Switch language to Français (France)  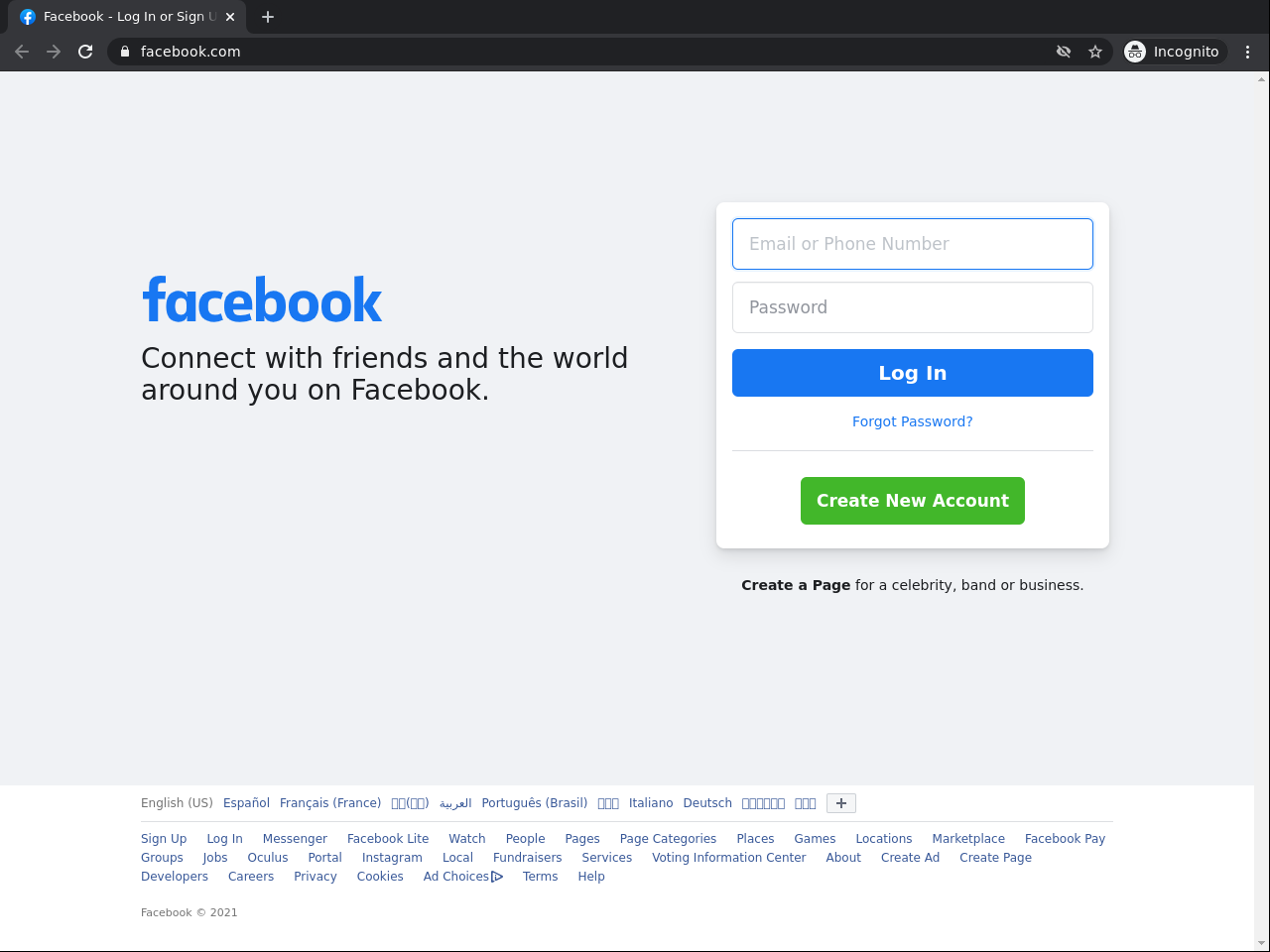(330, 803)
